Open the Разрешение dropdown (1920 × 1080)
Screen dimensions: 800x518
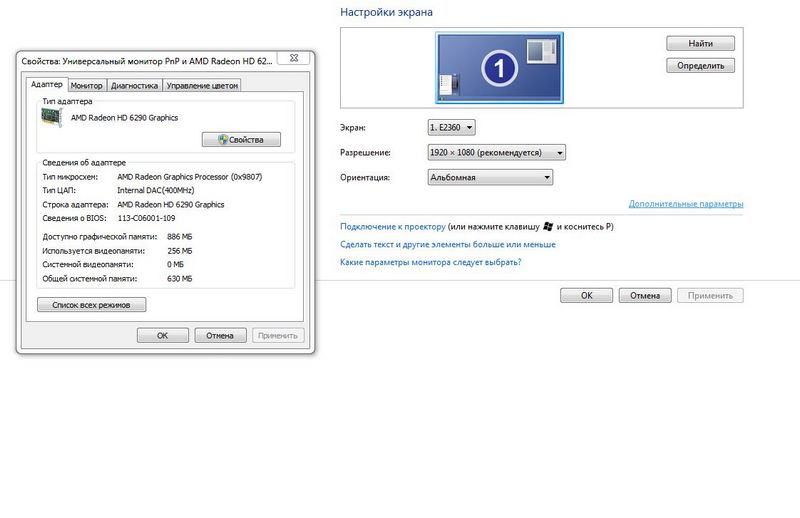[496, 152]
